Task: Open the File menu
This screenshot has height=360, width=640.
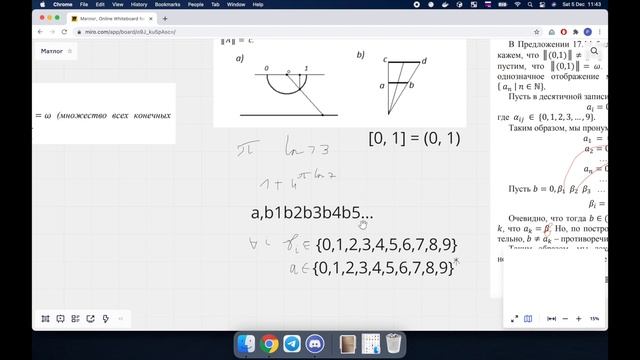Action: [84, 4]
